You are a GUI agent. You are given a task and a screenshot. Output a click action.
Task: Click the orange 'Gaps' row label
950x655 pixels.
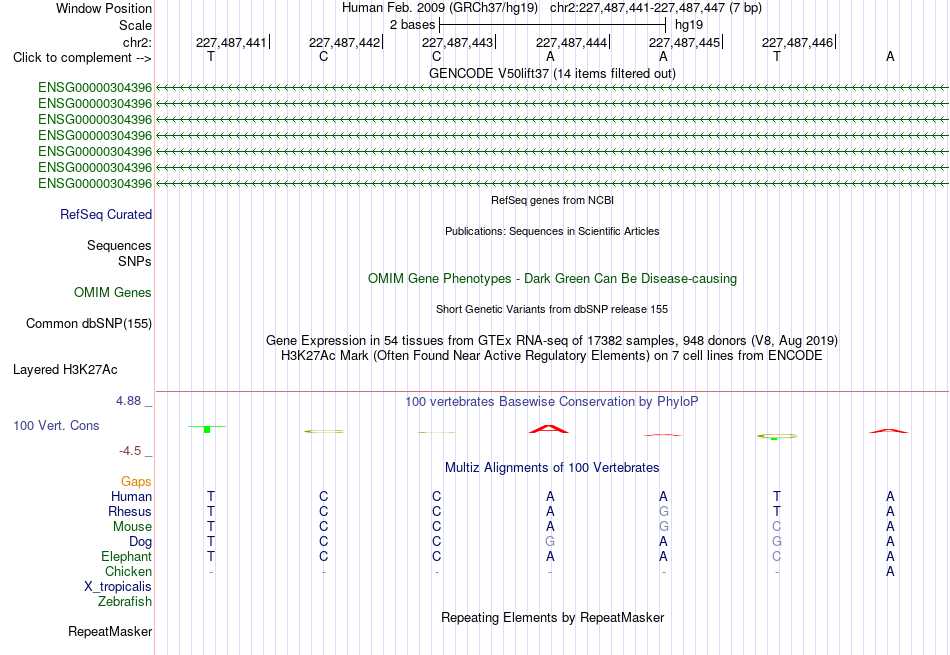pyautogui.click(x=136, y=482)
